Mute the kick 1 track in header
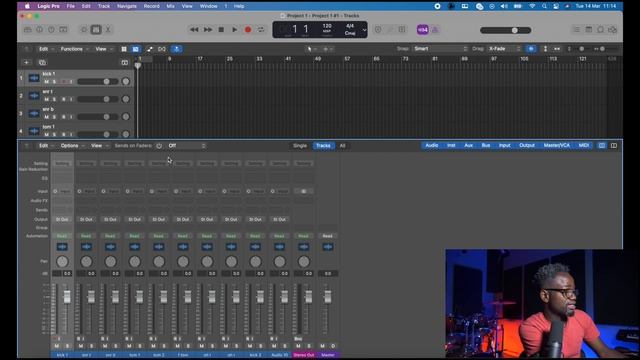This screenshot has height=360, width=640. point(47,82)
